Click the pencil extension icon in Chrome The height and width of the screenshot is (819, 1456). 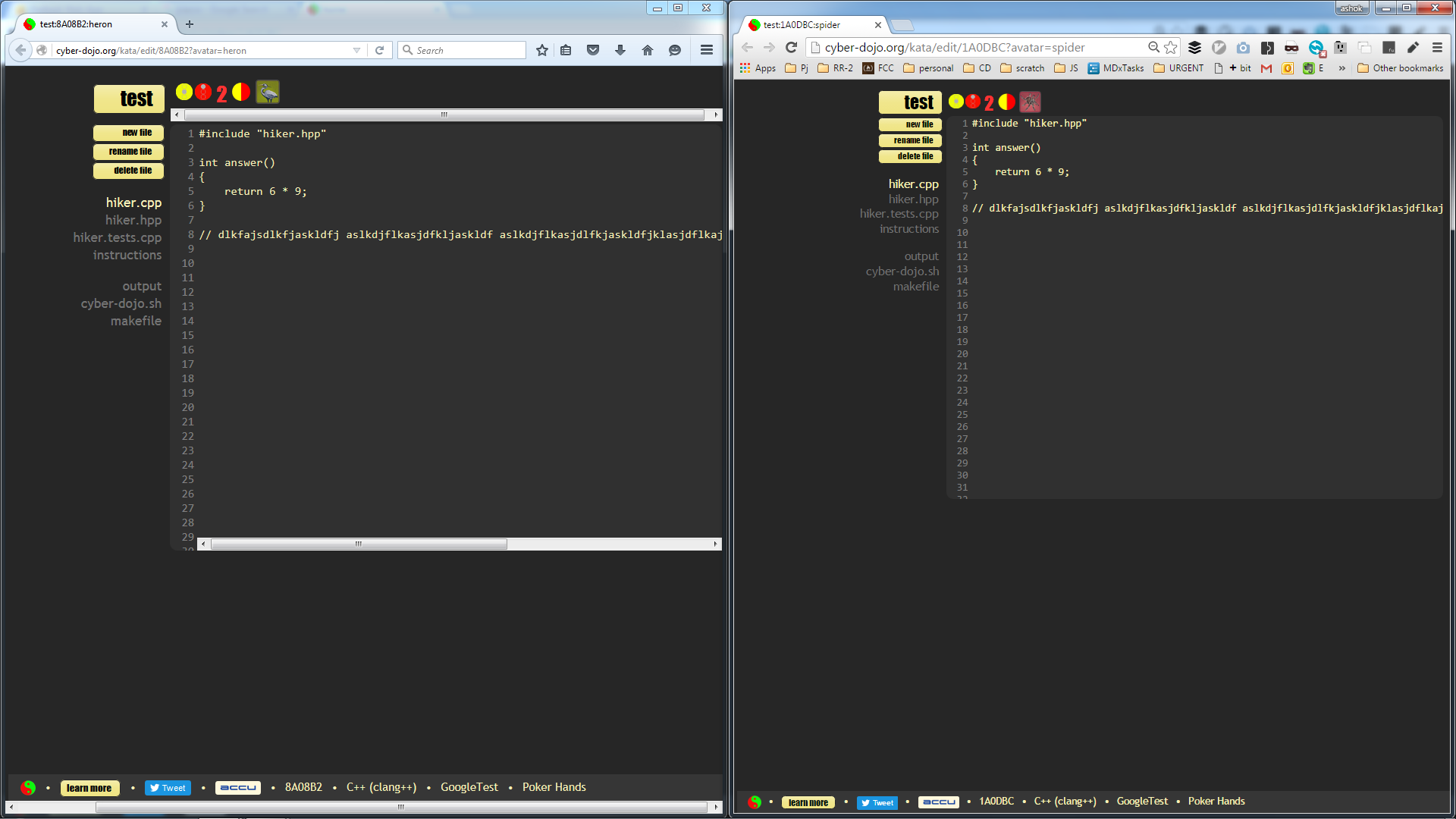click(1413, 47)
